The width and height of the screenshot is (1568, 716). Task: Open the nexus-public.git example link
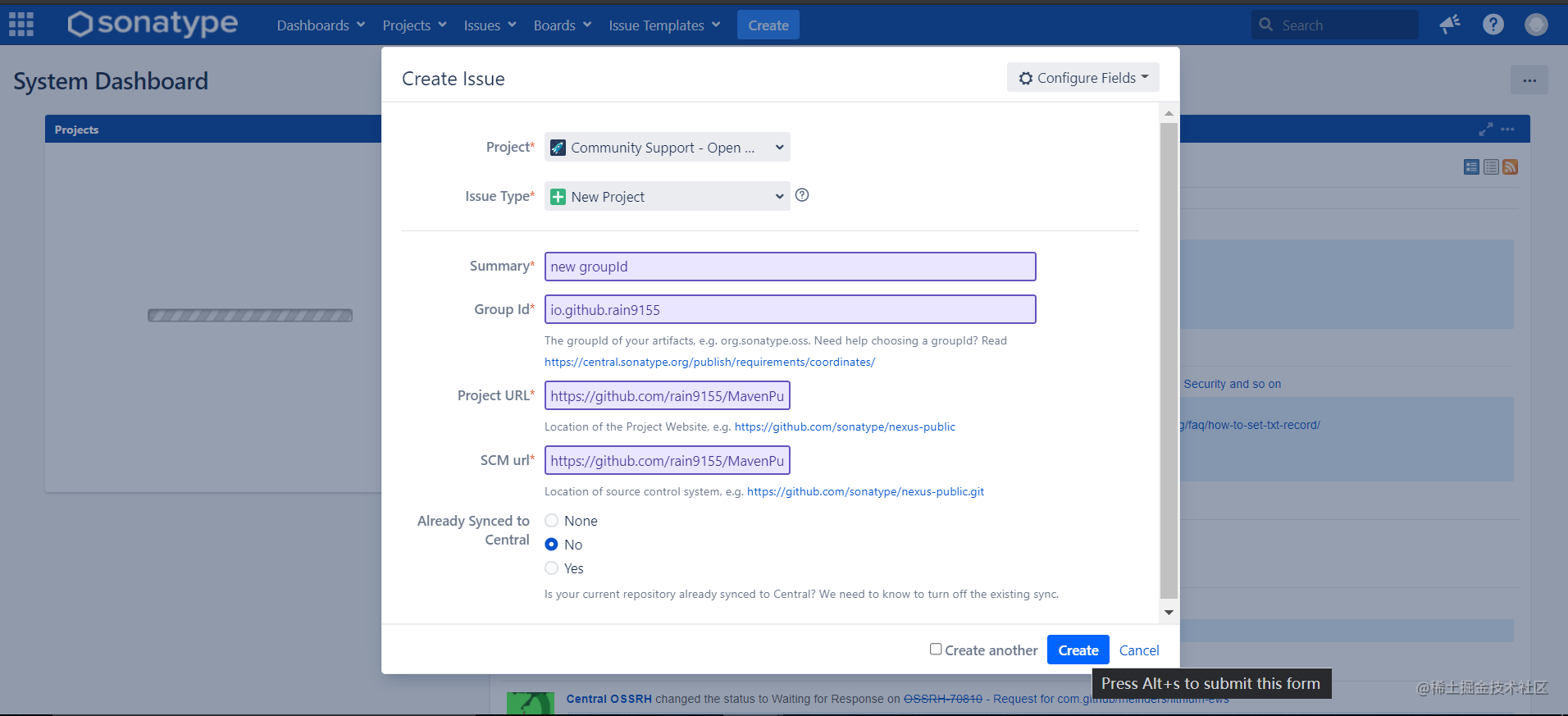point(865,491)
